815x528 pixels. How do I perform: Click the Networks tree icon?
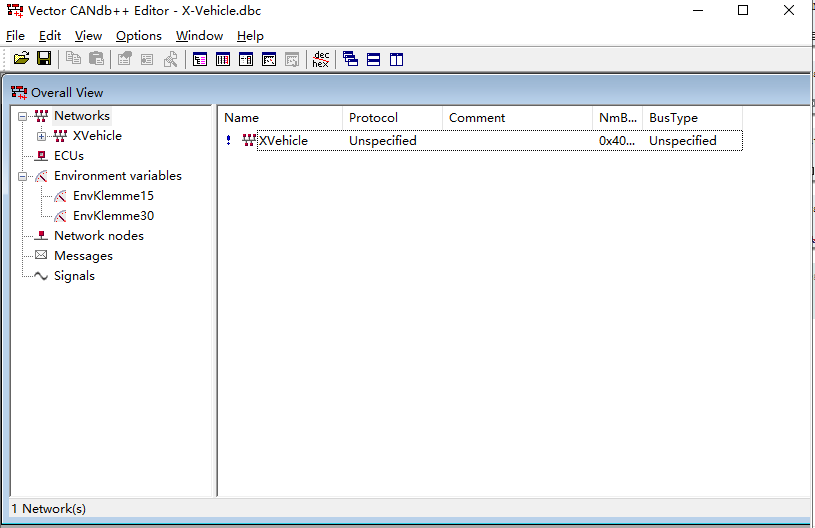[x=42, y=116]
